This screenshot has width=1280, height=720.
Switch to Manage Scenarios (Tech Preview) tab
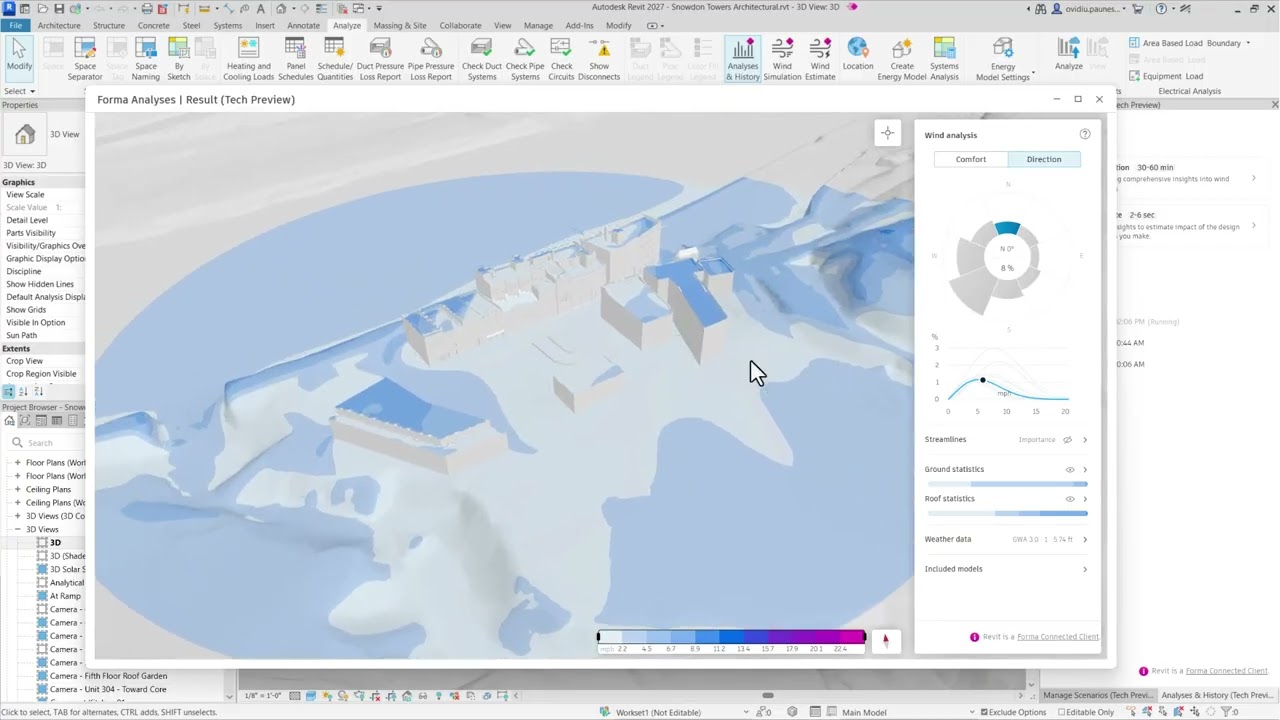(1096, 695)
